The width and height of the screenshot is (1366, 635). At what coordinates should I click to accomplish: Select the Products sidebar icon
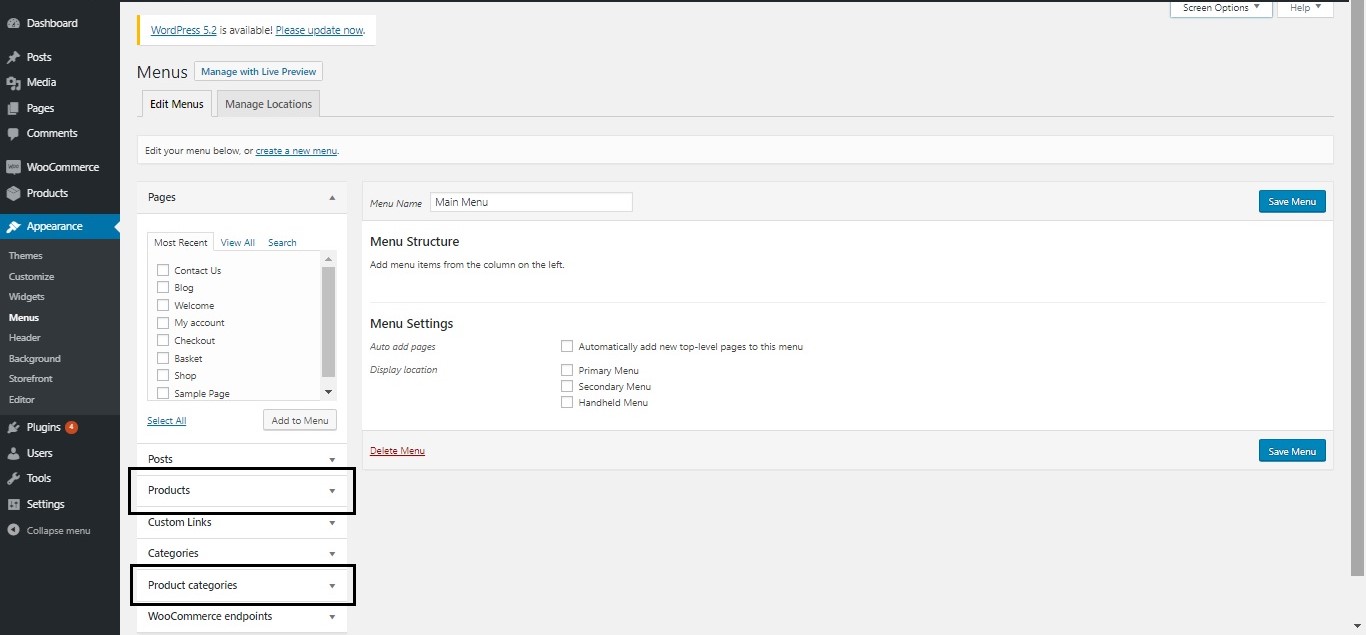pyautogui.click(x=13, y=192)
